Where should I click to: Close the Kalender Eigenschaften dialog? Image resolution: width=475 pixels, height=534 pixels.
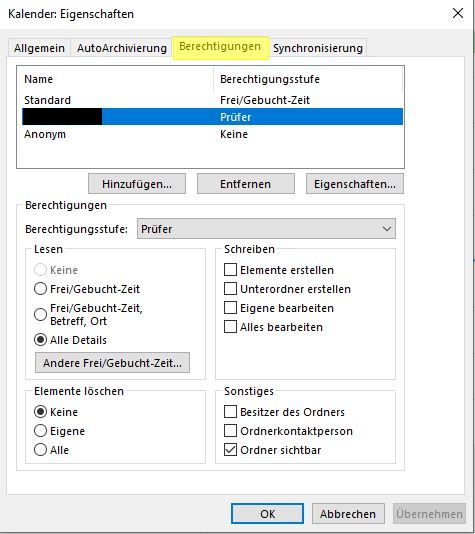click(458, 13)
